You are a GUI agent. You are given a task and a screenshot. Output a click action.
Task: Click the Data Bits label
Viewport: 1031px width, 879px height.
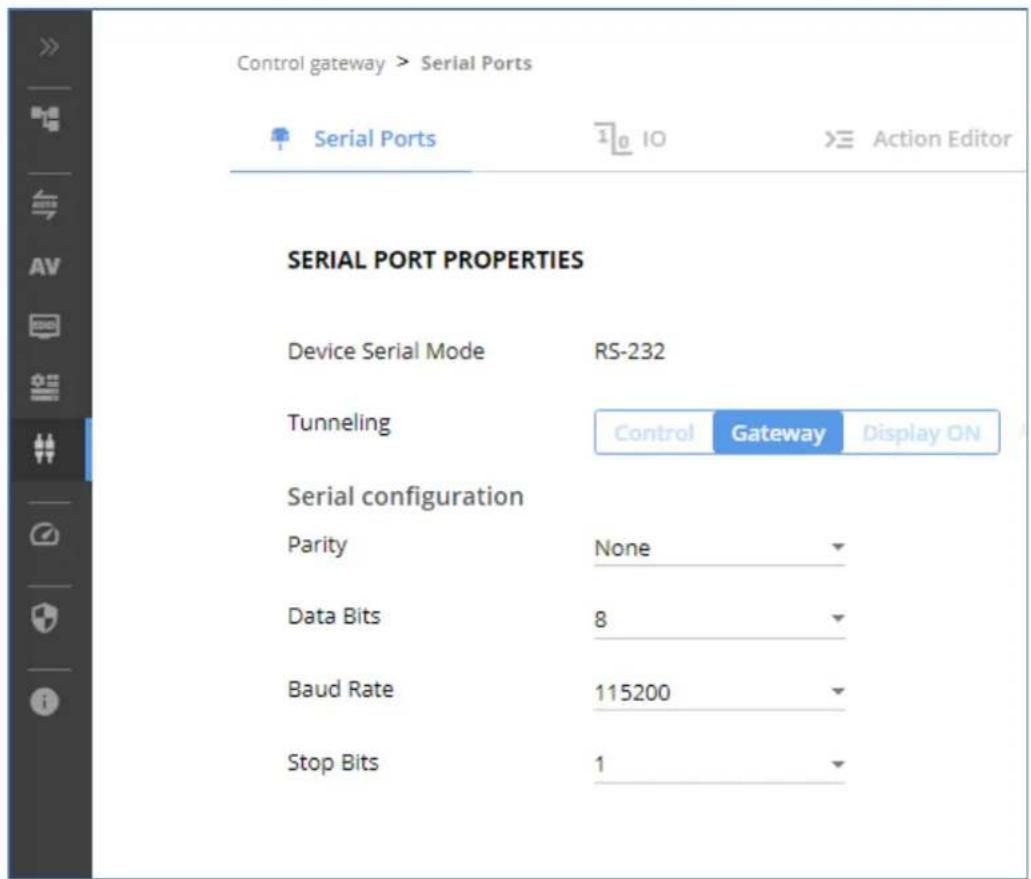(x=334, y=616)
